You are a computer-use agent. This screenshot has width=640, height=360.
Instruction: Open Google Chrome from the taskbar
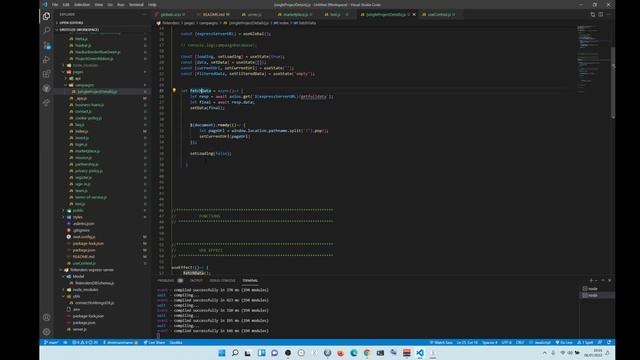(367, 353)
